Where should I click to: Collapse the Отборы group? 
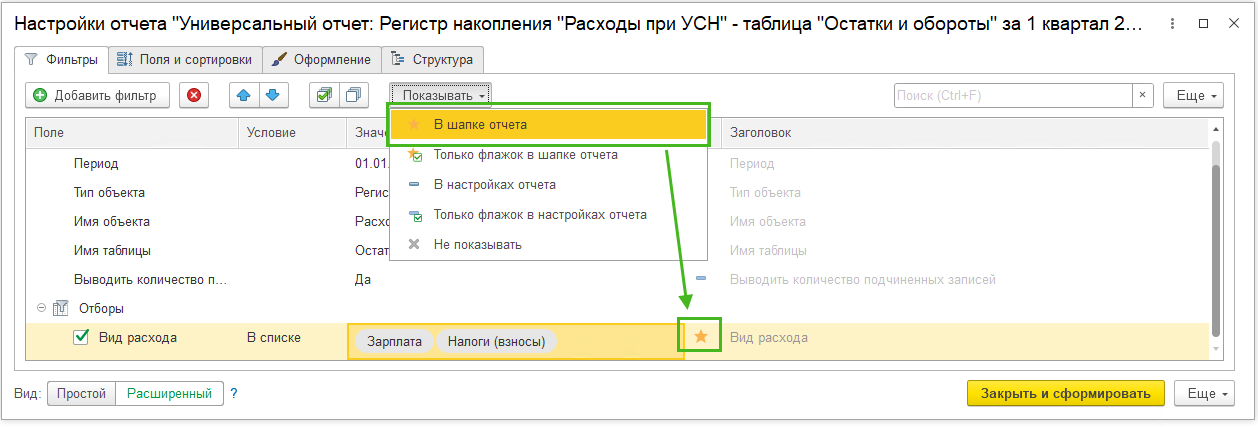[41, 309]
